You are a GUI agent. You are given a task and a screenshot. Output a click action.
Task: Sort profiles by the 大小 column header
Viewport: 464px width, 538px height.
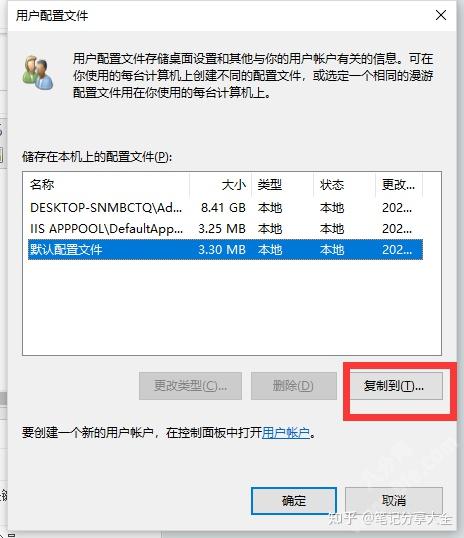[220, 185]
